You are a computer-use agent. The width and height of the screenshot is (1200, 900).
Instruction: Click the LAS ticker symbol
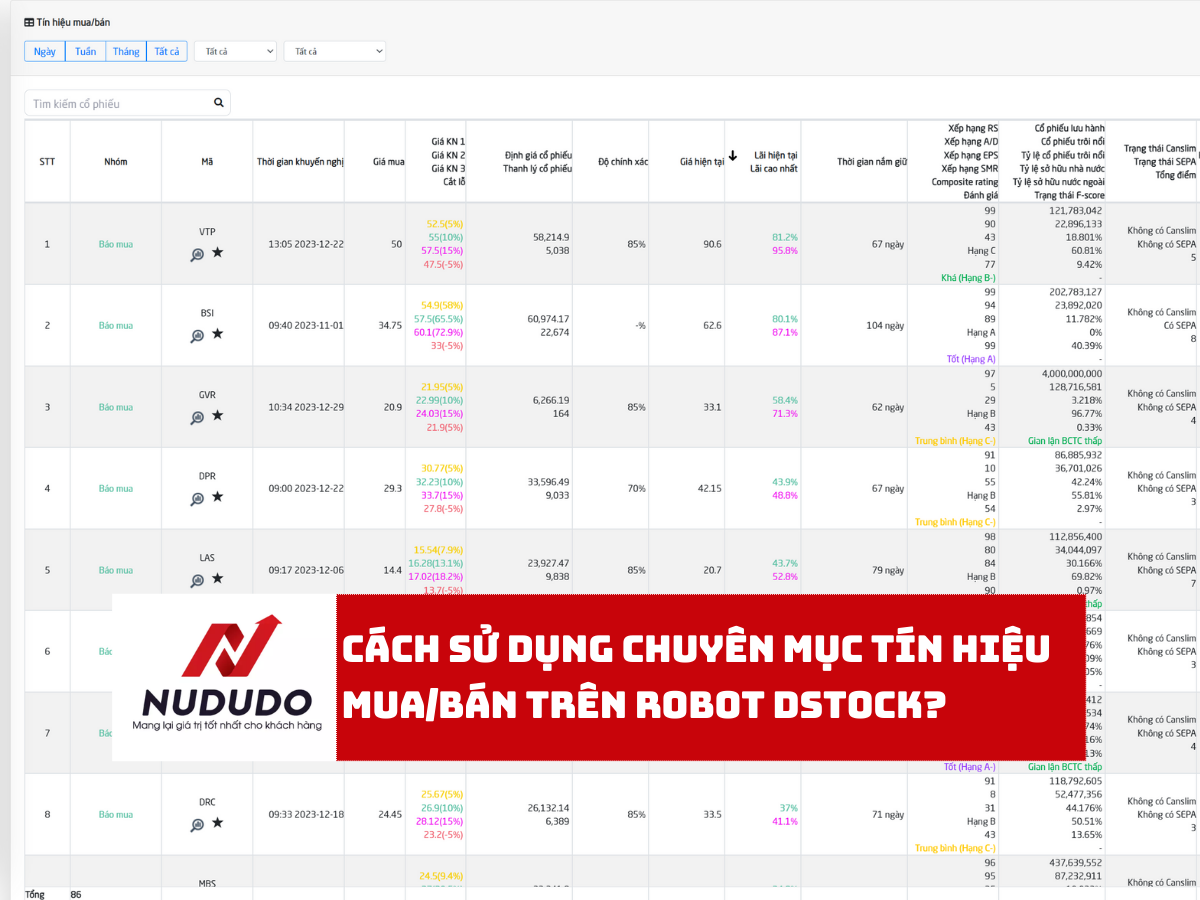tap(207, 557)
